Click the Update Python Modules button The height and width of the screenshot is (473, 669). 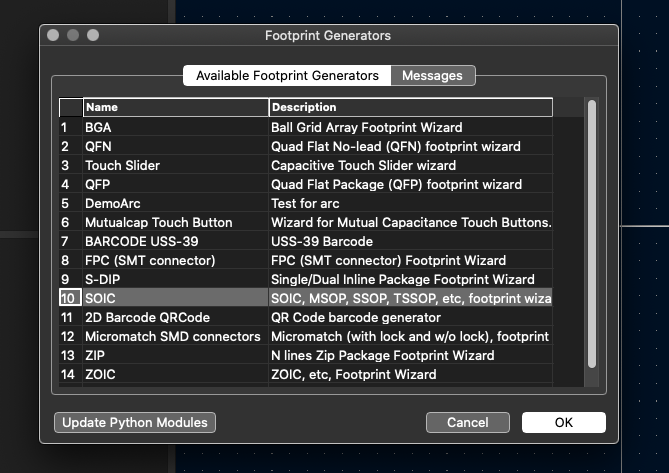tap(135, 422)
